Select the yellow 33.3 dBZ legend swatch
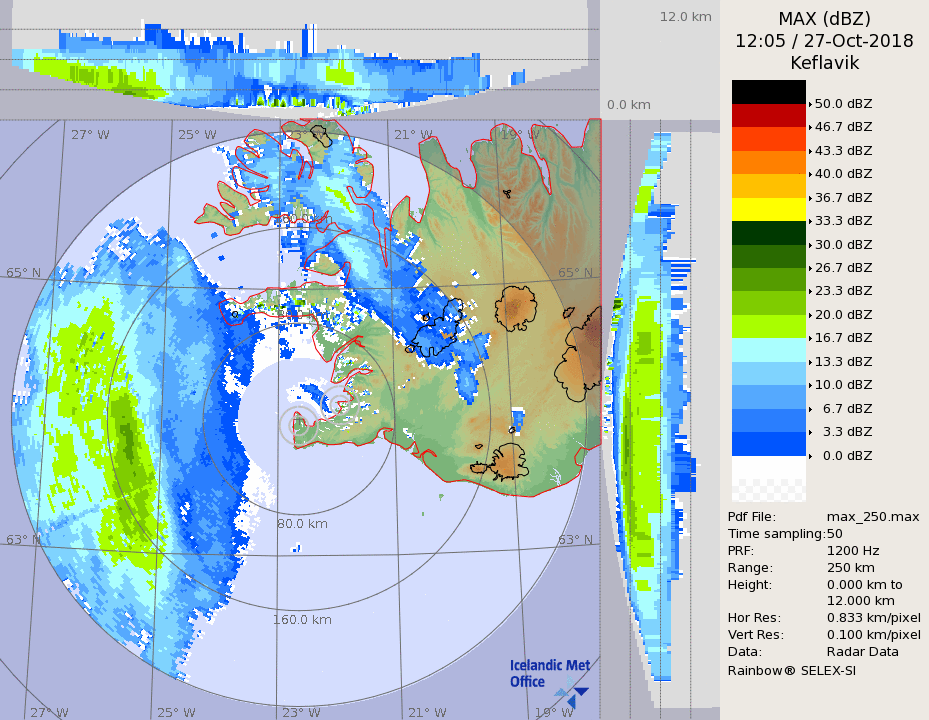 [x=768, y=209]
